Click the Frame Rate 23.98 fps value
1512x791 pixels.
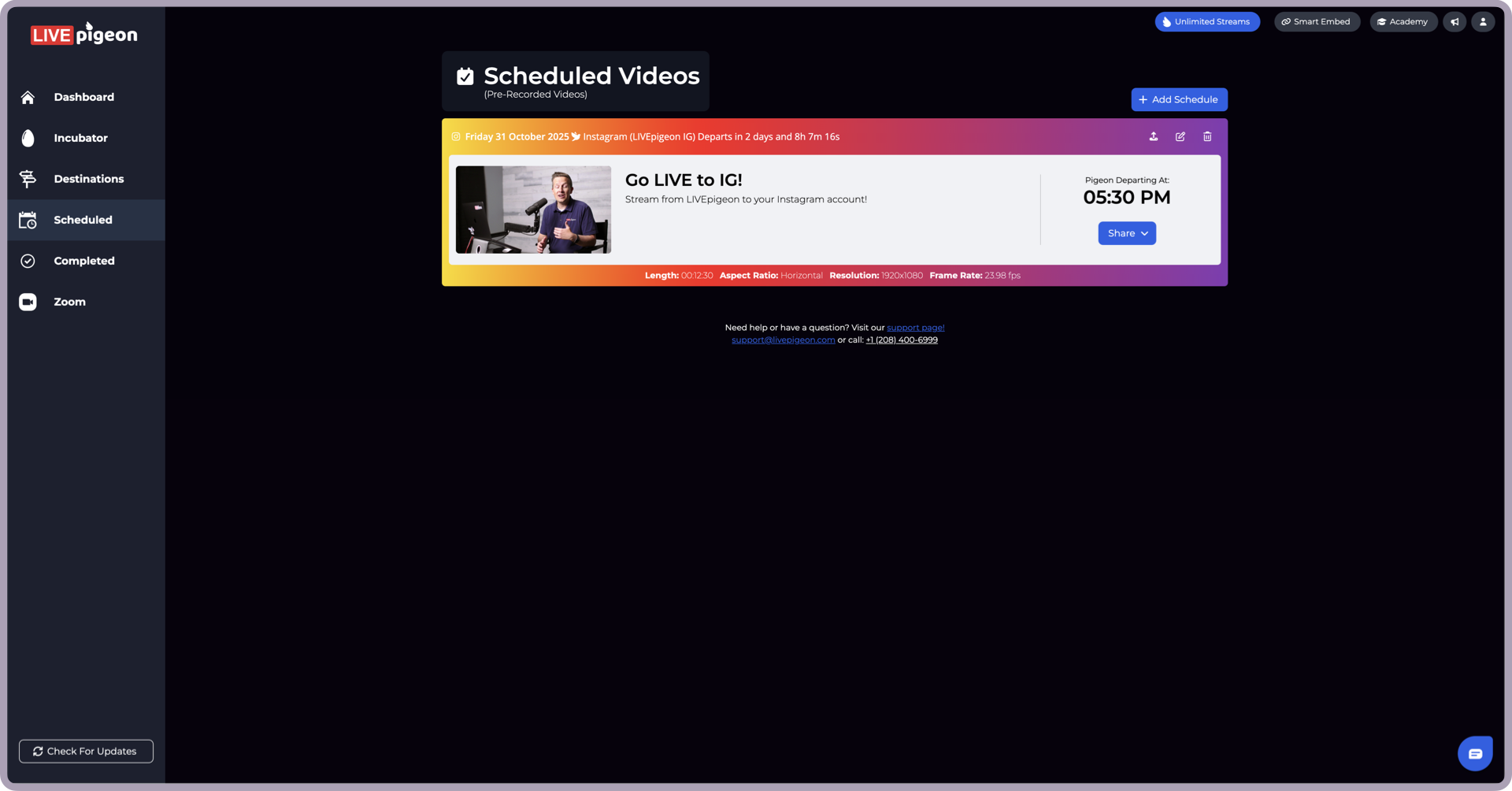point(1002,276)
